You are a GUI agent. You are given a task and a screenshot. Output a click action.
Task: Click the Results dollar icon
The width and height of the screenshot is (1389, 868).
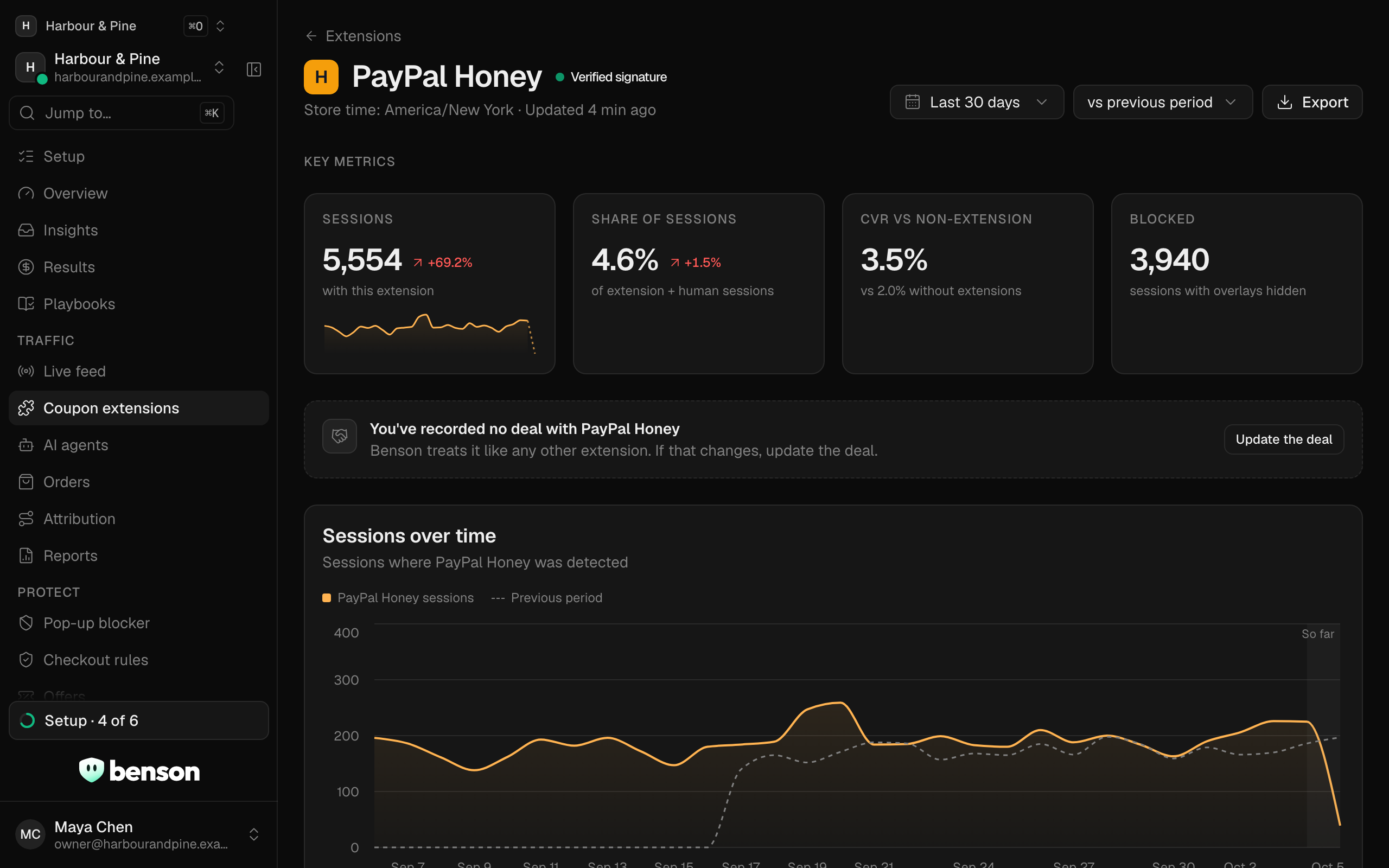(26, 267)
